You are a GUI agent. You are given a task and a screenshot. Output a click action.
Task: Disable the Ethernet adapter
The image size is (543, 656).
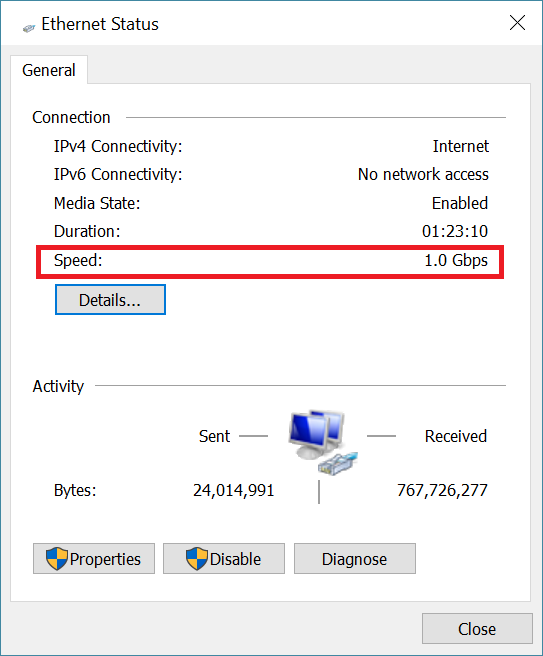click(x=224, y=559)
